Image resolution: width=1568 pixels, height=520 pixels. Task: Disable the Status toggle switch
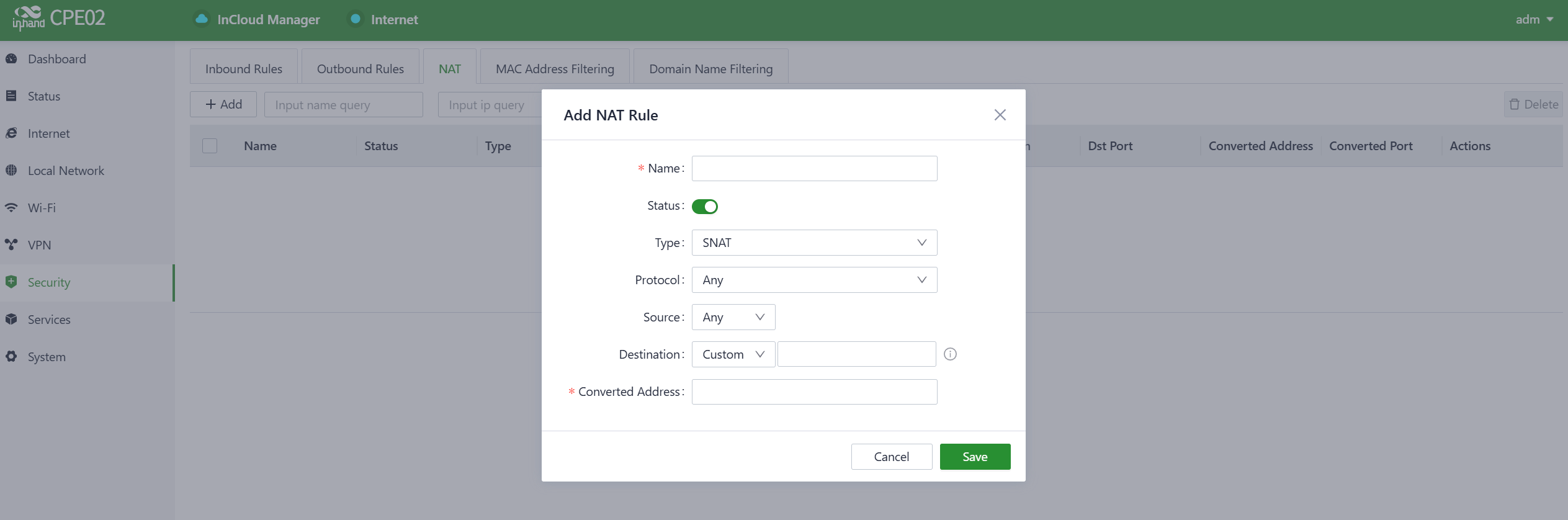(x=704, y=207)
